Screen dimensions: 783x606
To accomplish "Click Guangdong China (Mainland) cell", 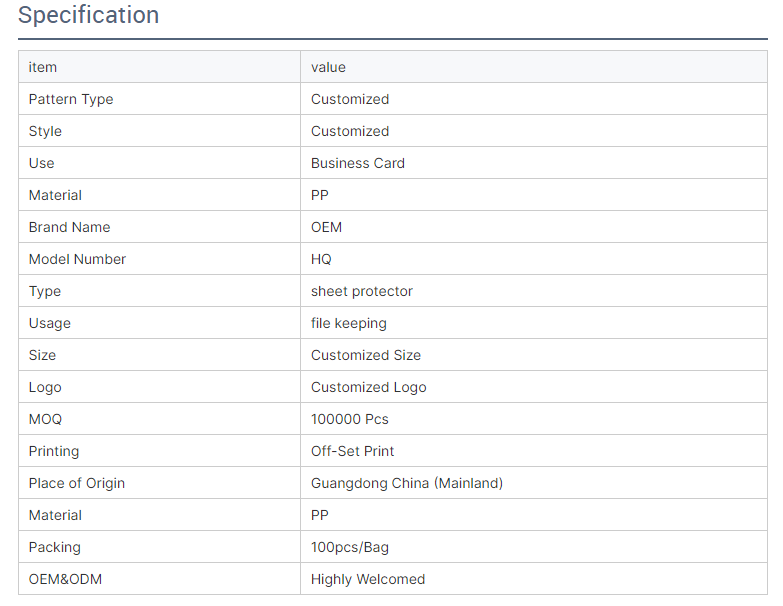I will (407, 483).
